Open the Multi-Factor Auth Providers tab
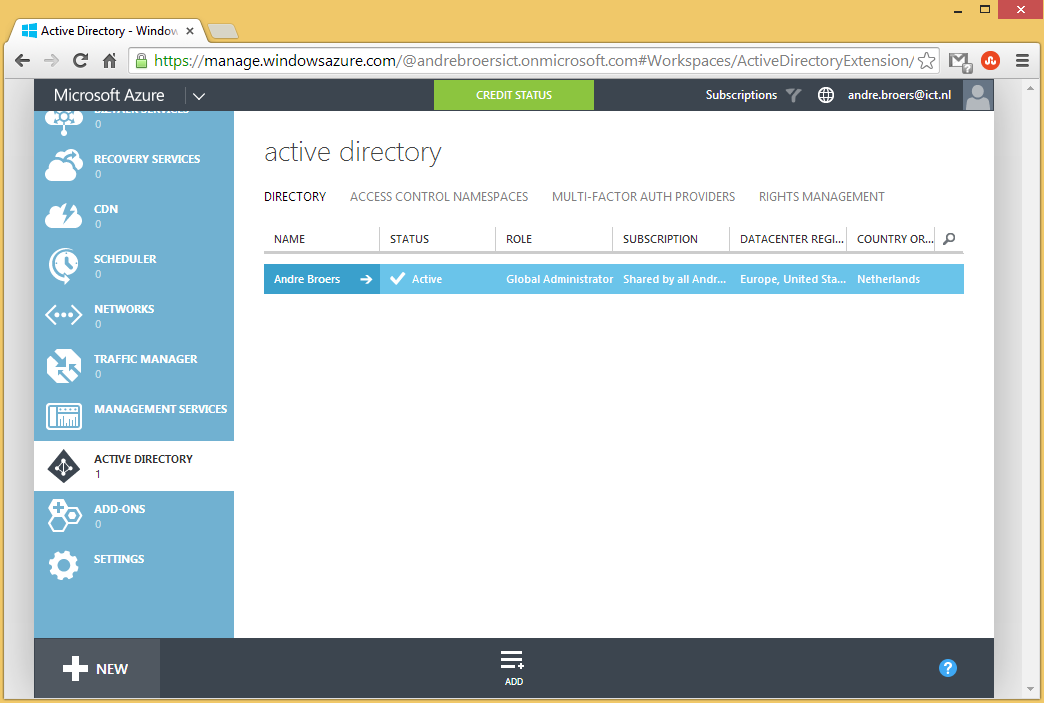The width and height of the screenshot is (1044, 703). 643,196
